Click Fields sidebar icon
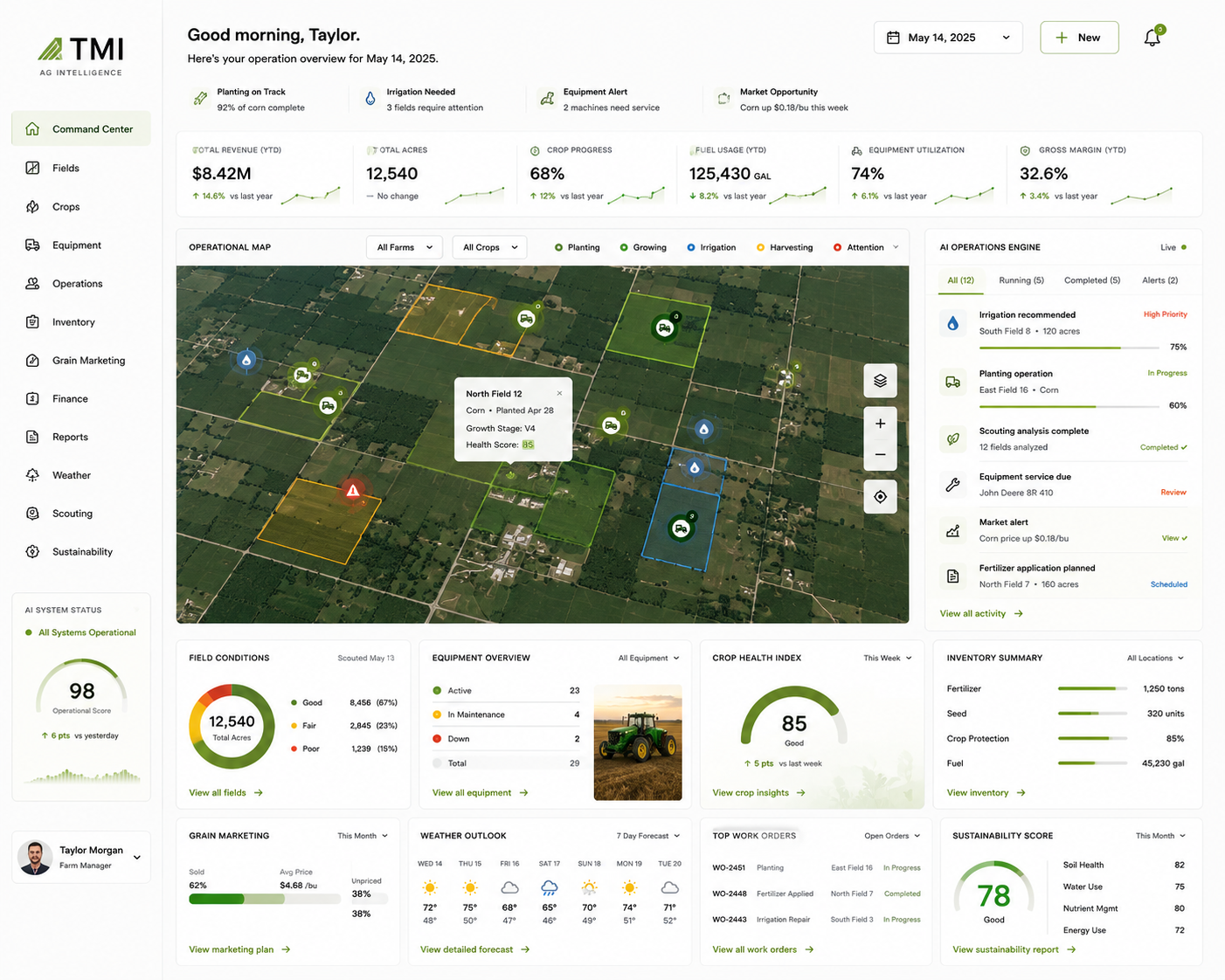Viewport: 1225px width, 980px height. (32, 168)
